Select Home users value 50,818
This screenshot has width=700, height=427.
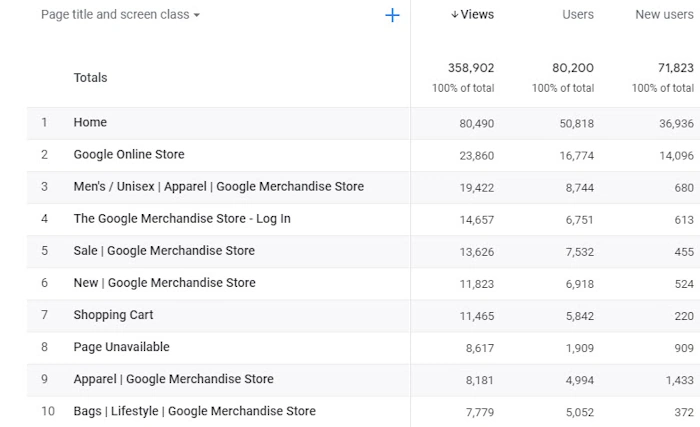pos(576,124)
